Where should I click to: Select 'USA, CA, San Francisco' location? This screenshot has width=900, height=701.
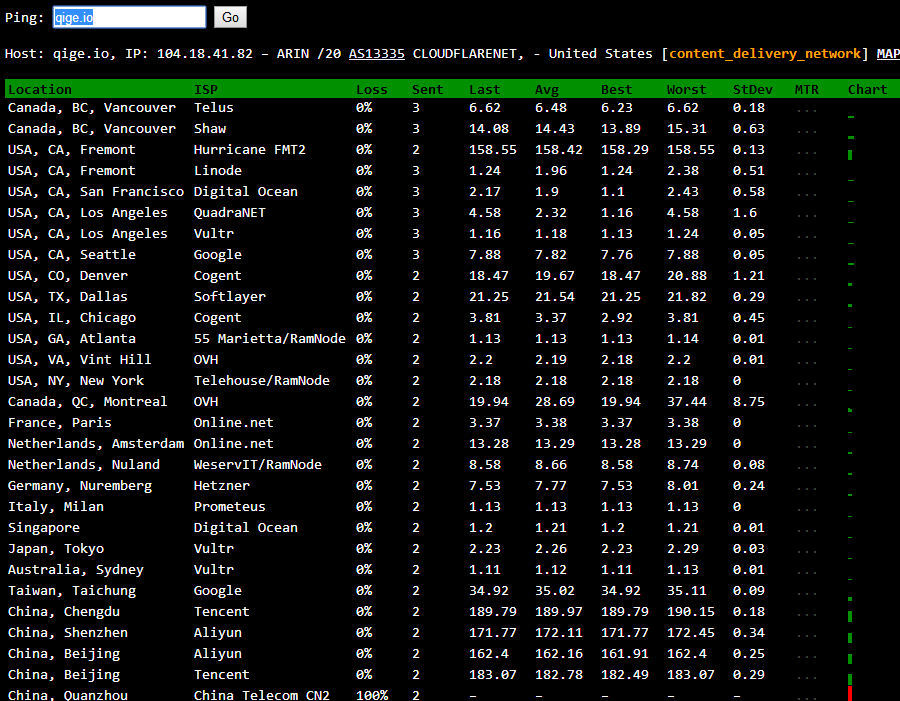(96, 192)
